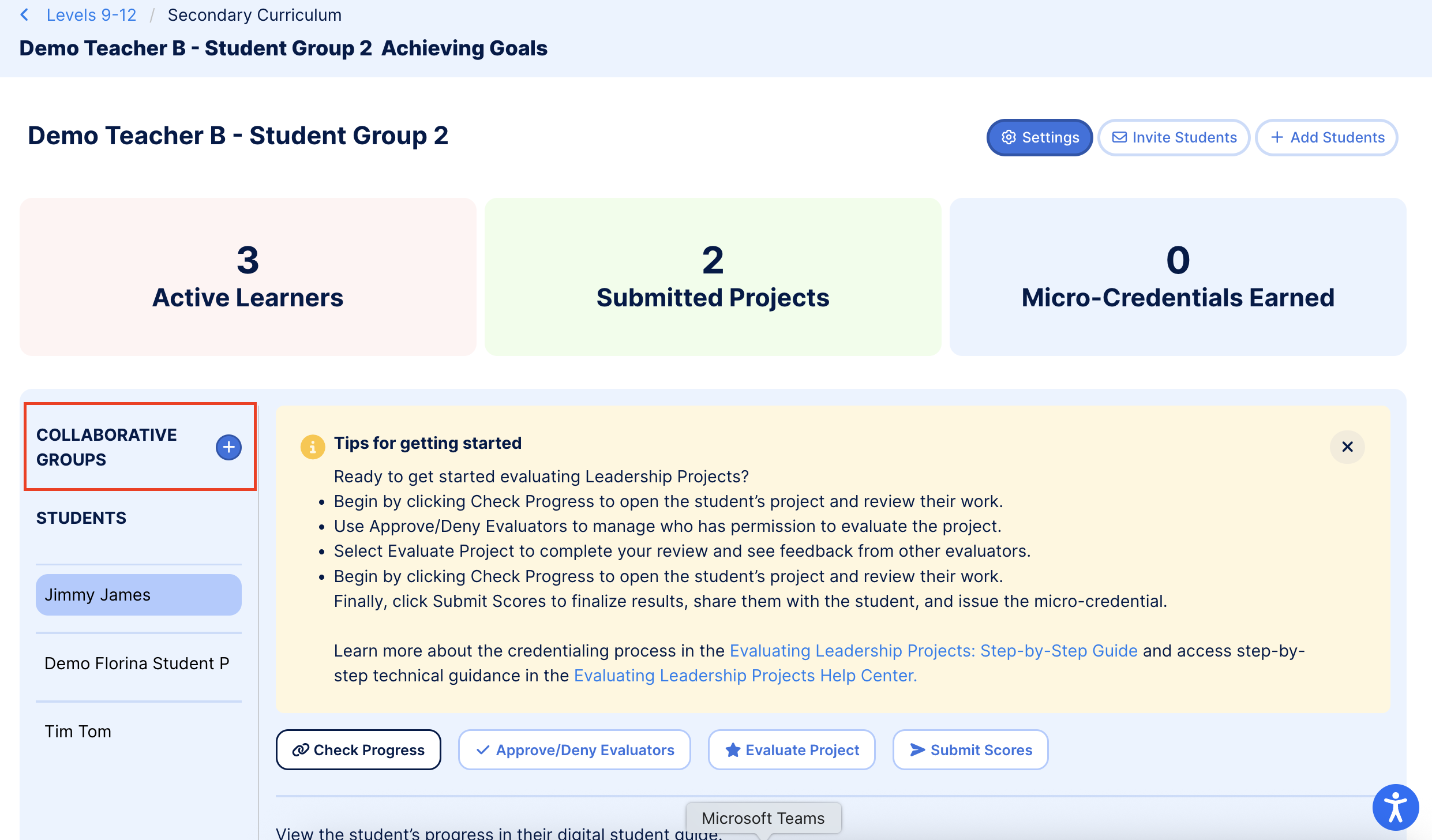This screenshot has width=1432, height=840.
Task: Click the info icon beside Tips for getting started
Action: point(313,447)
